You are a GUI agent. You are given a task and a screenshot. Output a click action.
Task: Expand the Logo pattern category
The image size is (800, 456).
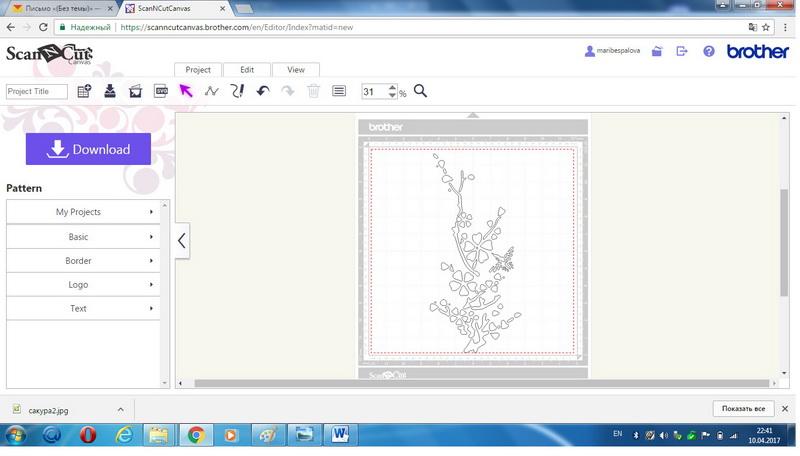point(83,285)
